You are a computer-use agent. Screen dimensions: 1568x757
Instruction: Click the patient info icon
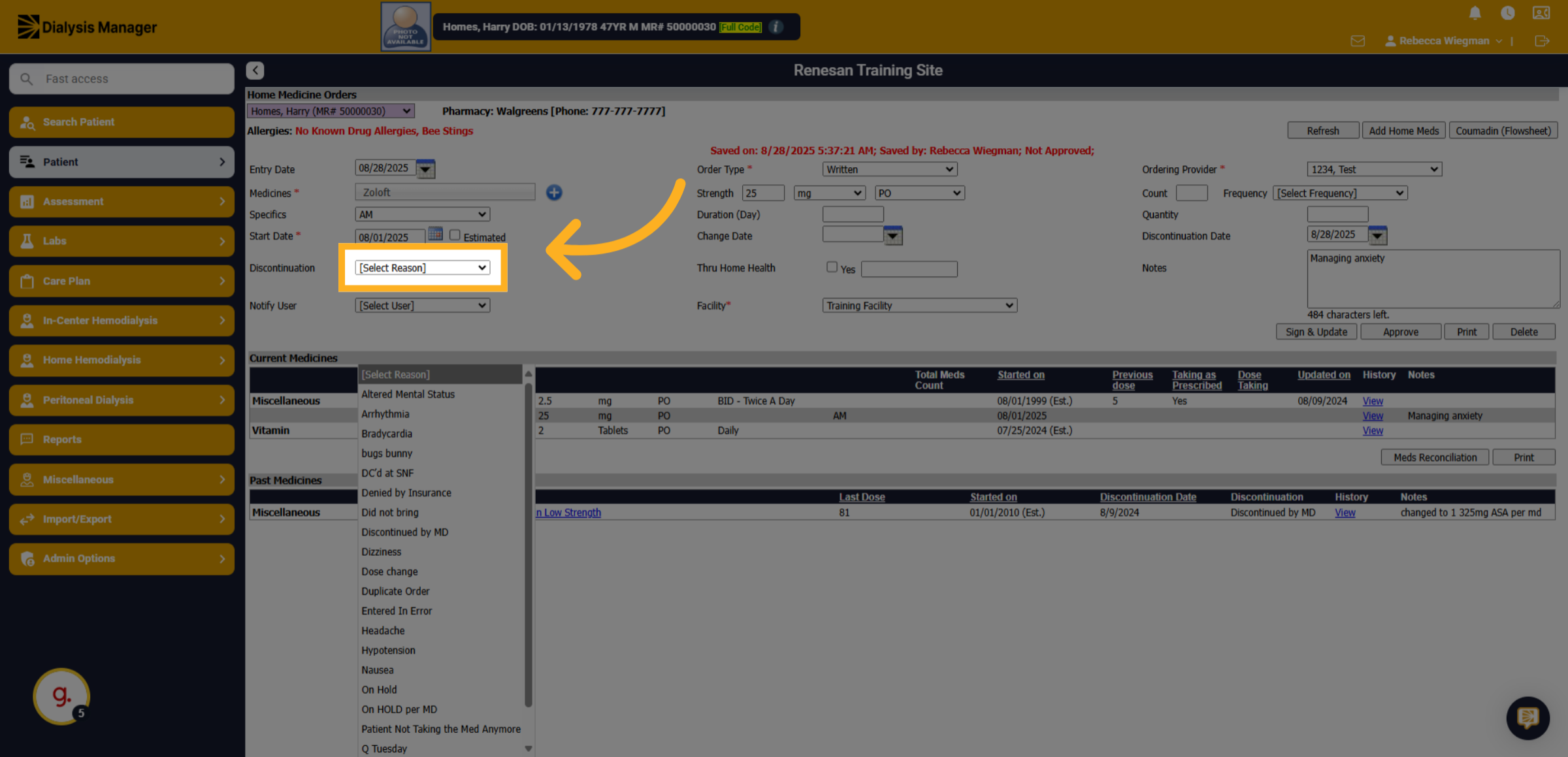(x=776, y=27)
